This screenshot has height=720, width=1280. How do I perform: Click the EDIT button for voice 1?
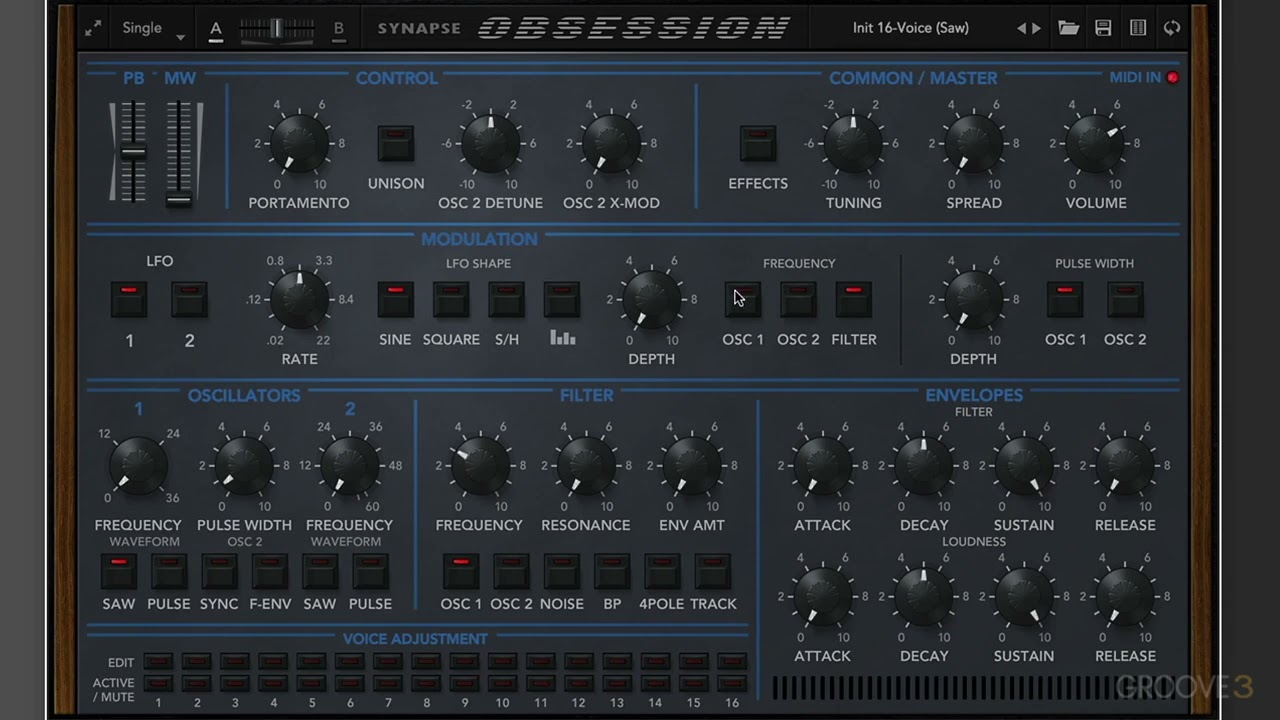pyautogui.click(x=158, y=662)
